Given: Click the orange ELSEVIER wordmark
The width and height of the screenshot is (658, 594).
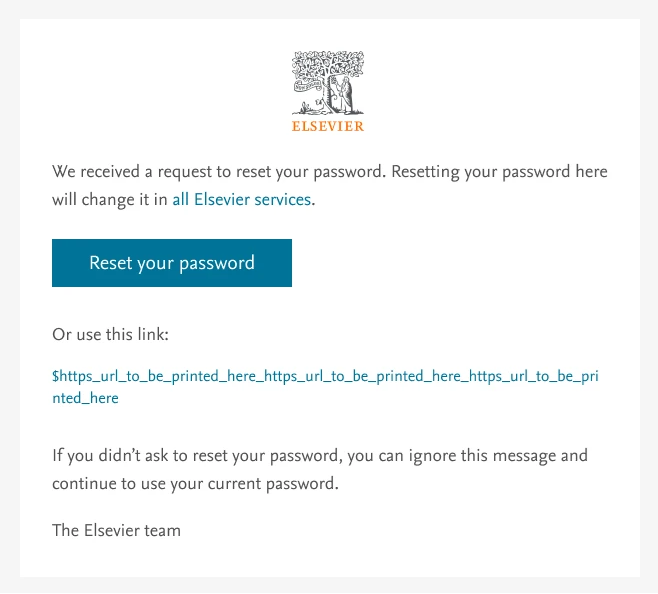Looking at the screenshot, I should pyautogui.click(x=328, y=127).
